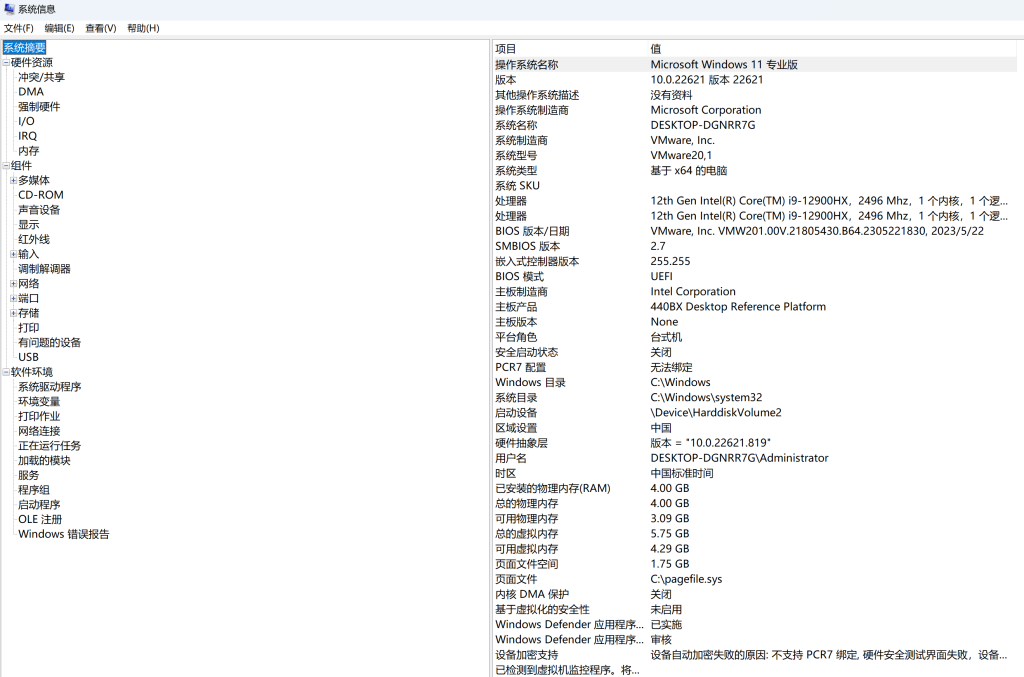This screenshot has width=1024, height=677.
Task: Select the 用户名 row label
Action: pyautogui.click(x=511, y=458)
